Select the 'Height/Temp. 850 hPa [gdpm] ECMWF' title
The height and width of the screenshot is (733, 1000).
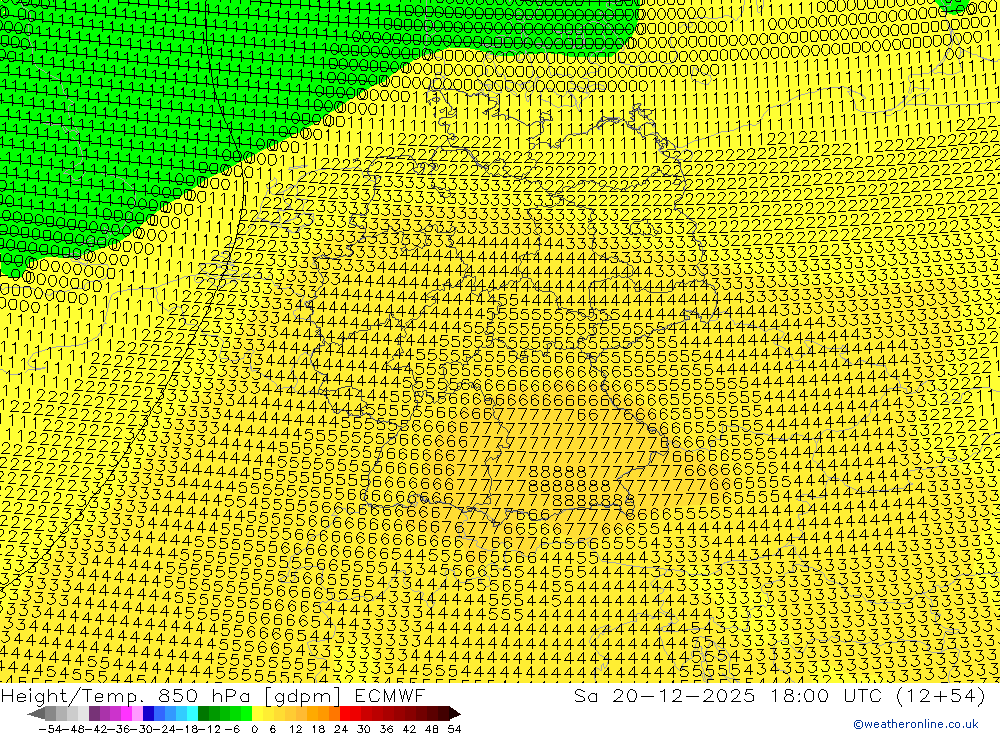(x=212, y=695)
